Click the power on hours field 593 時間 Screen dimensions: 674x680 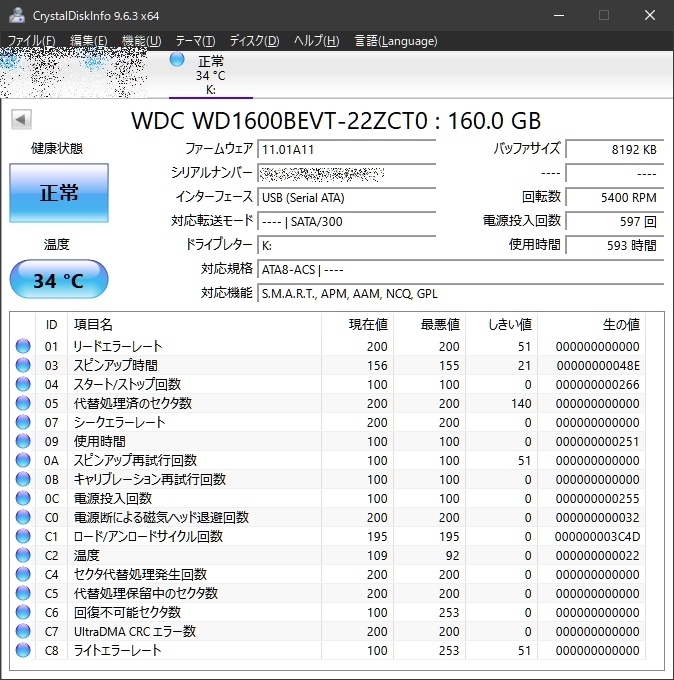point(615,245)
